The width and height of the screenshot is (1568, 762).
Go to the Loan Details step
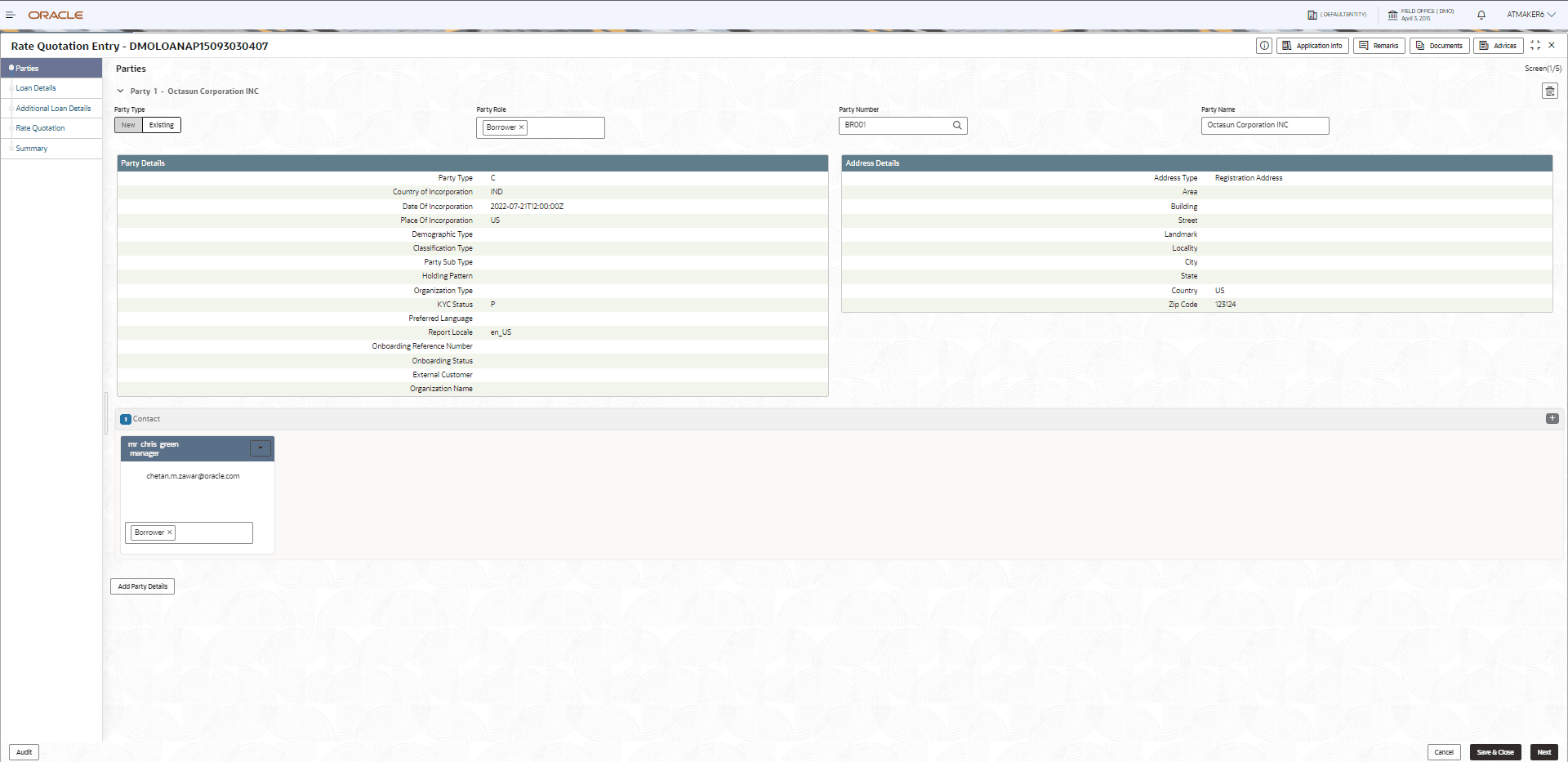point(51,88)
